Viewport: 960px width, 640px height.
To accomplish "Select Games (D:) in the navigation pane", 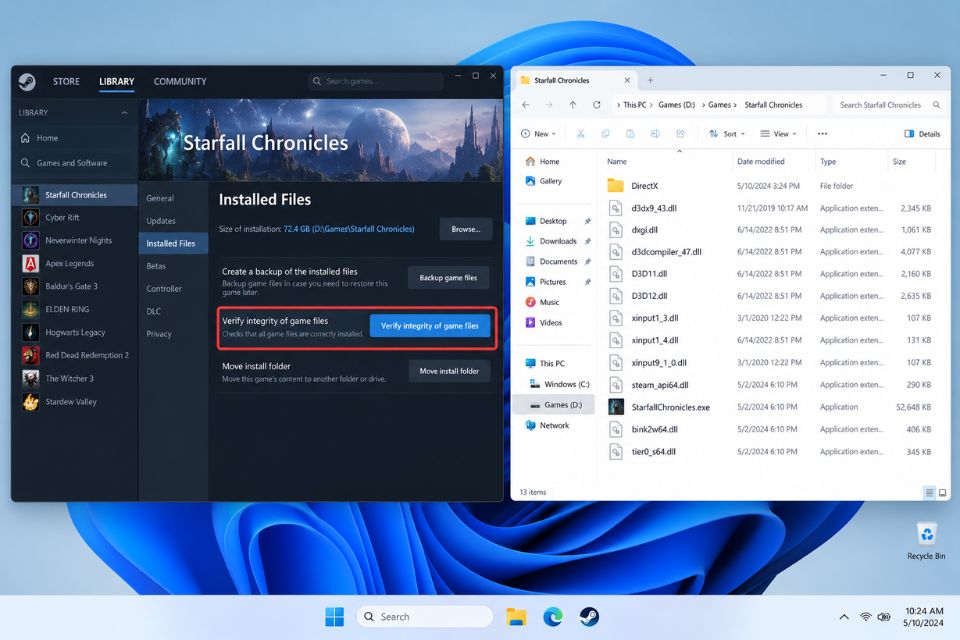I will [x=554, y=405].
